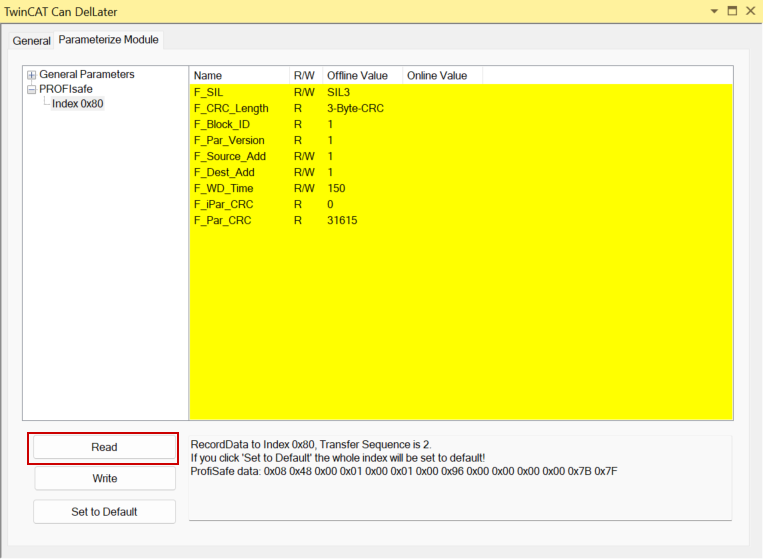Switch to the General tab
Viewport: 763px width, 559px height.
[31, 40]
